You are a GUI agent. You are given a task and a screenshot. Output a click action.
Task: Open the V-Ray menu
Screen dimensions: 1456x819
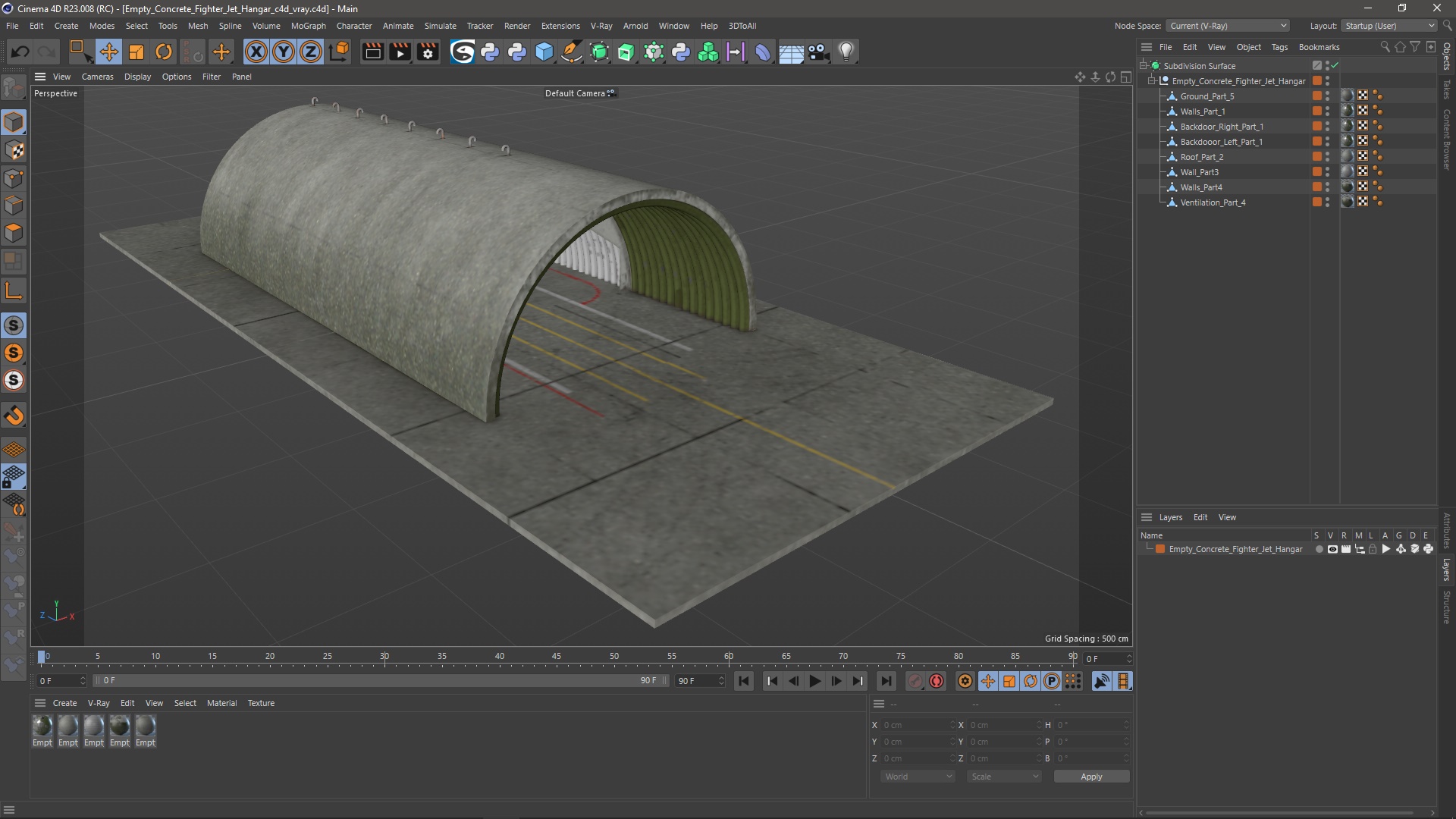(x=601, y=26)
